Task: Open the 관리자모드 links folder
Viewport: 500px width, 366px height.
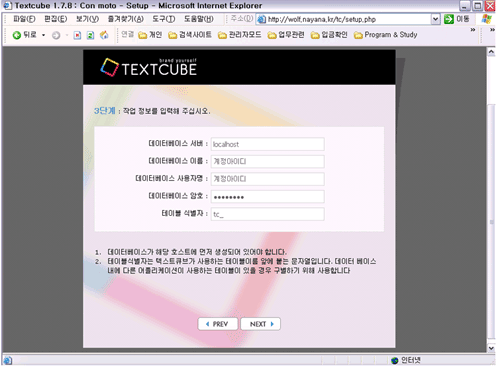Action: coord(240,35)
